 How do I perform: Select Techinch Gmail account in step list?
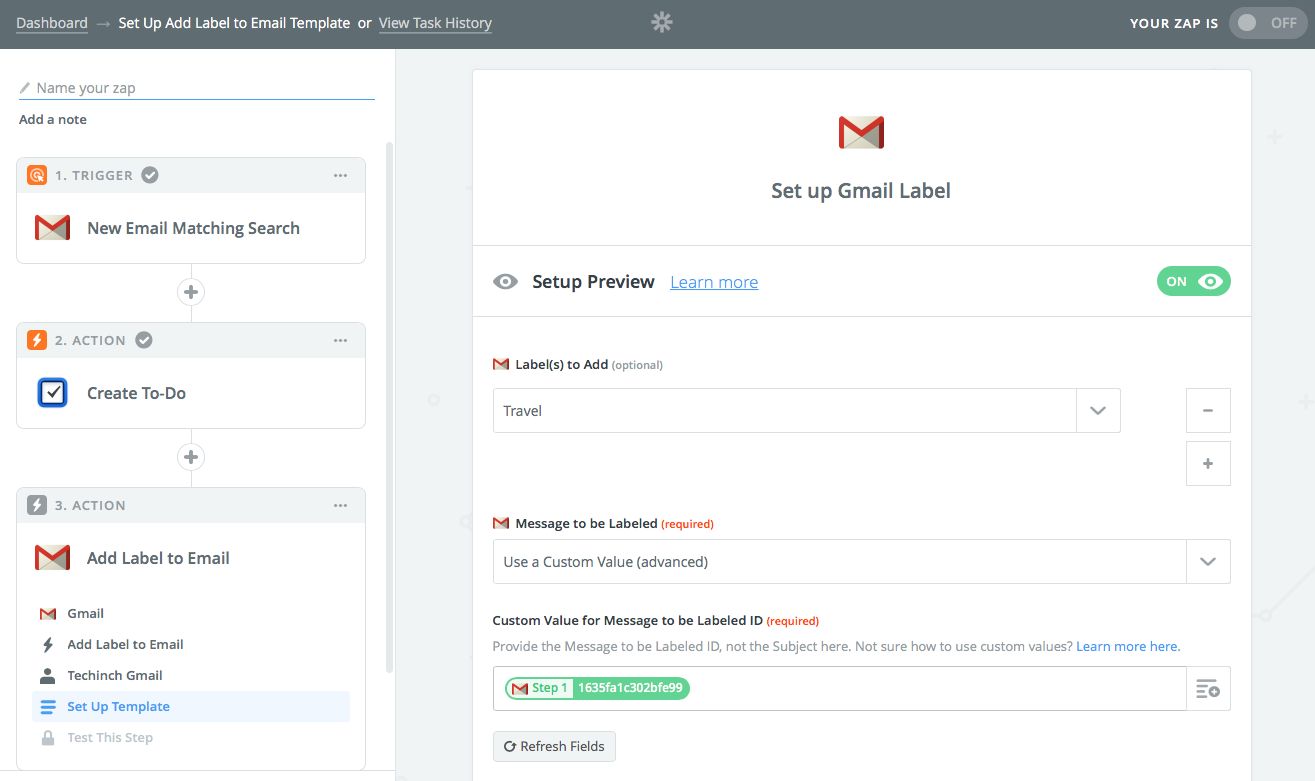coord(114,675)
